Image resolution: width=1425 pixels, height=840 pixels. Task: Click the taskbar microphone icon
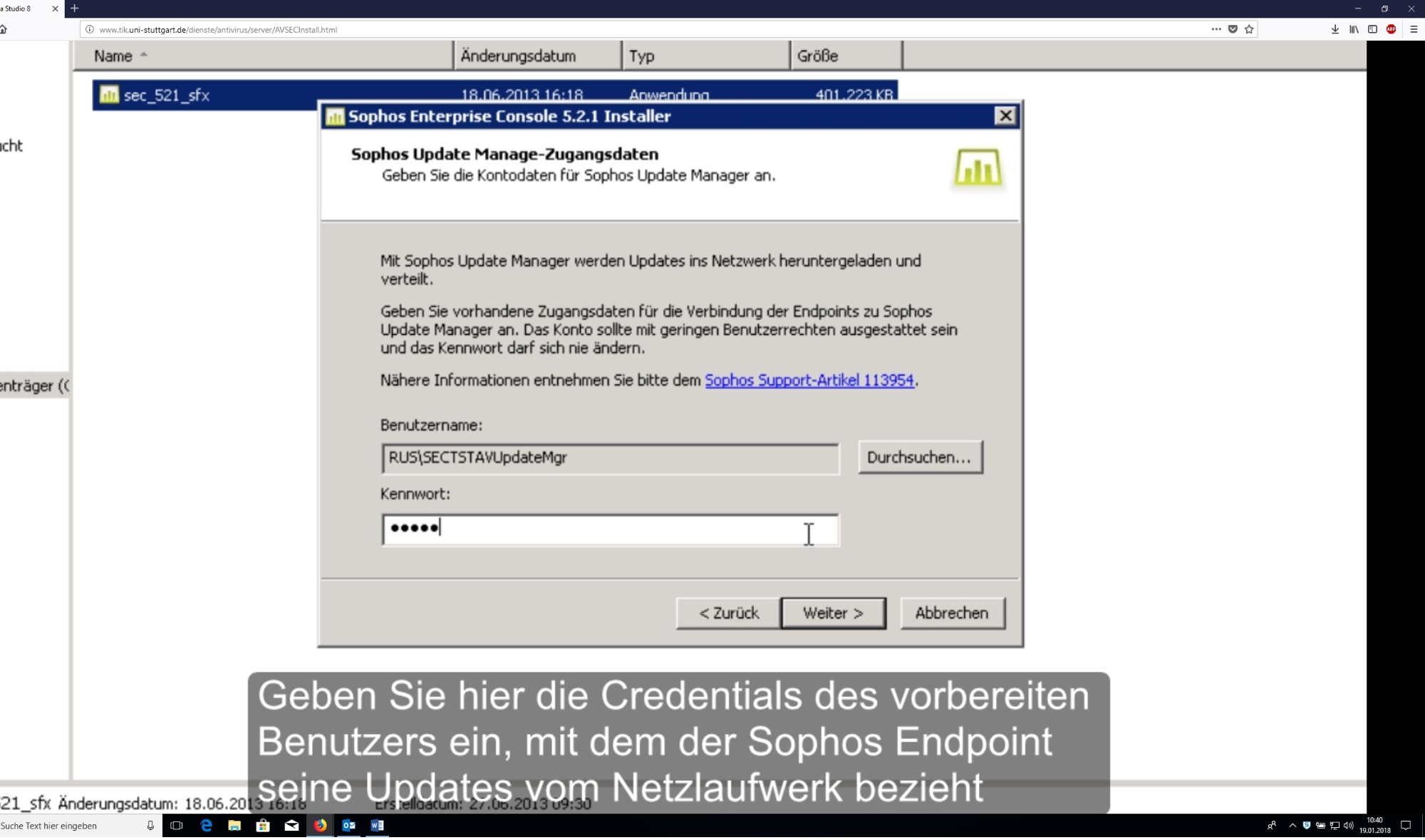[150, 826]
